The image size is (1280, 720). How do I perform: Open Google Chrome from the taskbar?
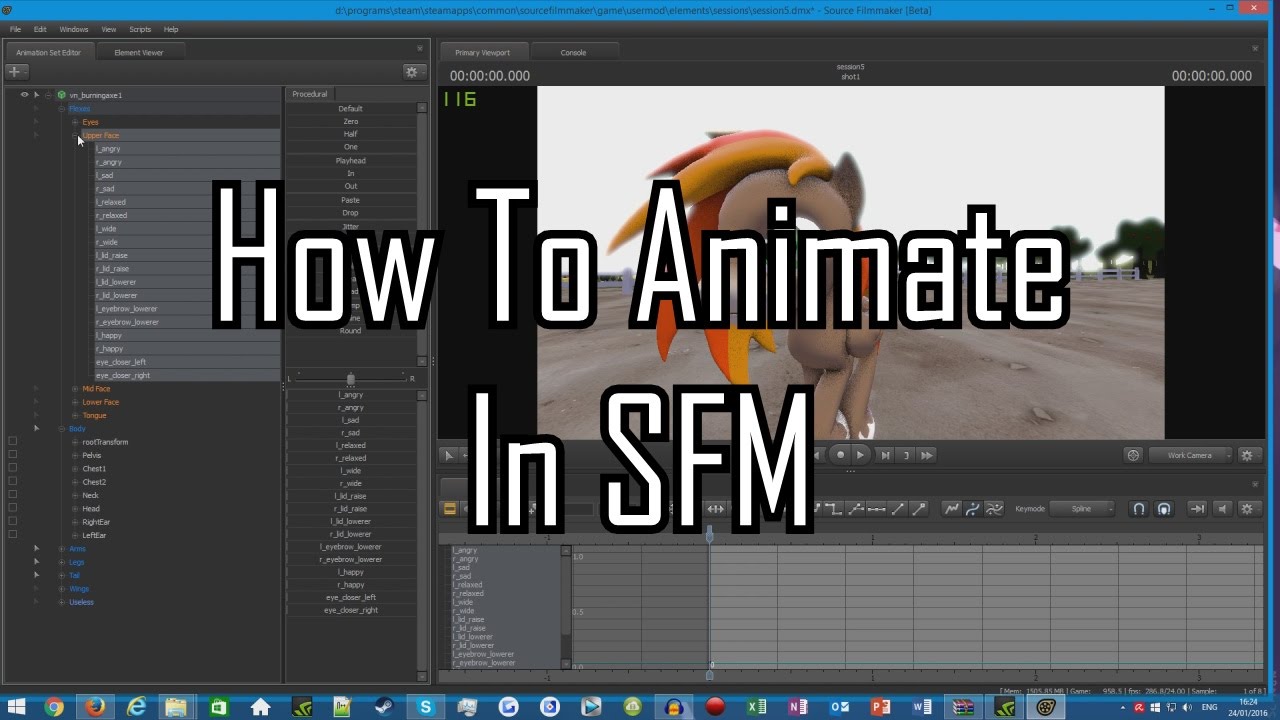point(54,707)
